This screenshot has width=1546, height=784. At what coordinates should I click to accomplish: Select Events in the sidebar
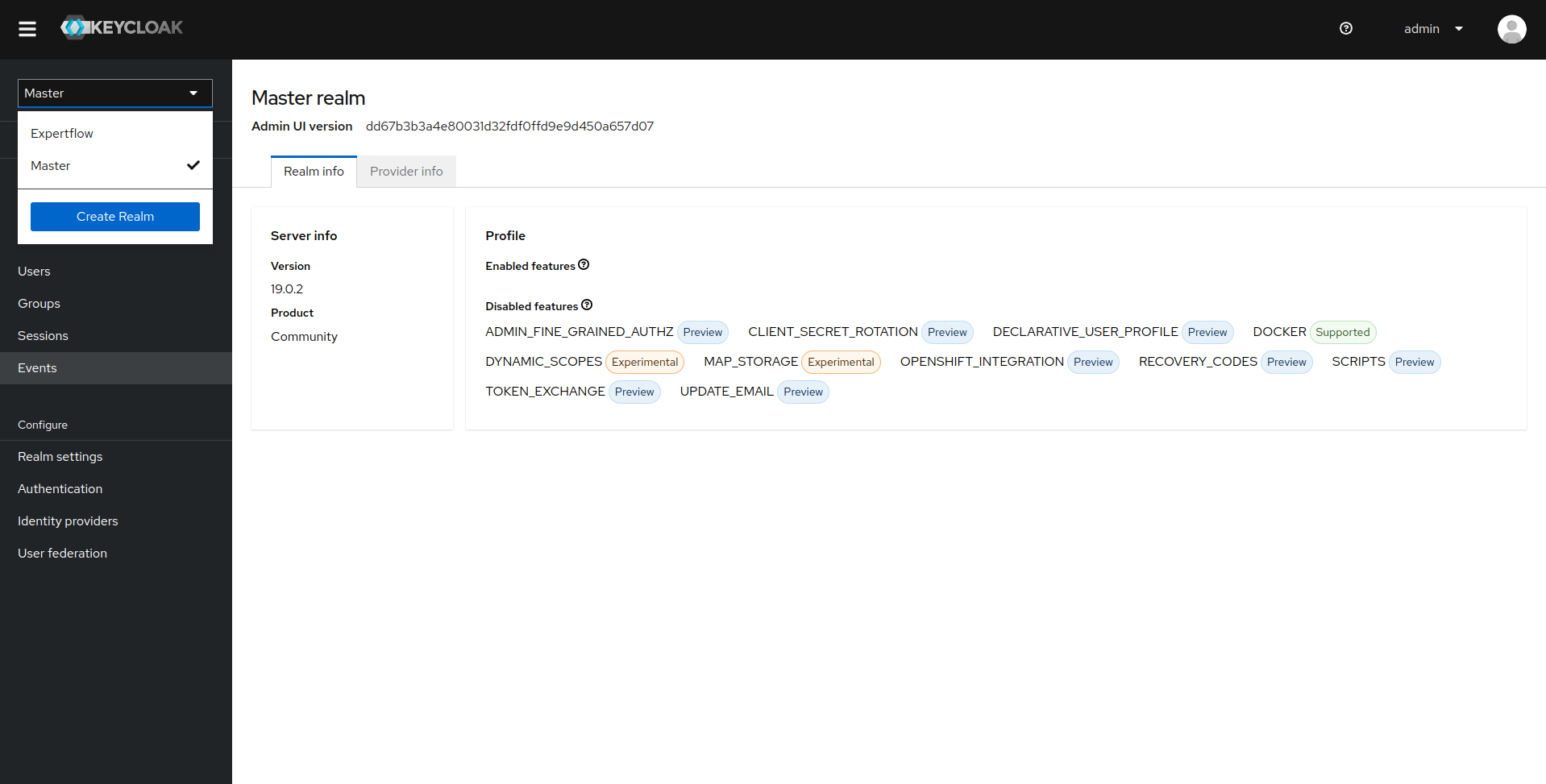37,367
